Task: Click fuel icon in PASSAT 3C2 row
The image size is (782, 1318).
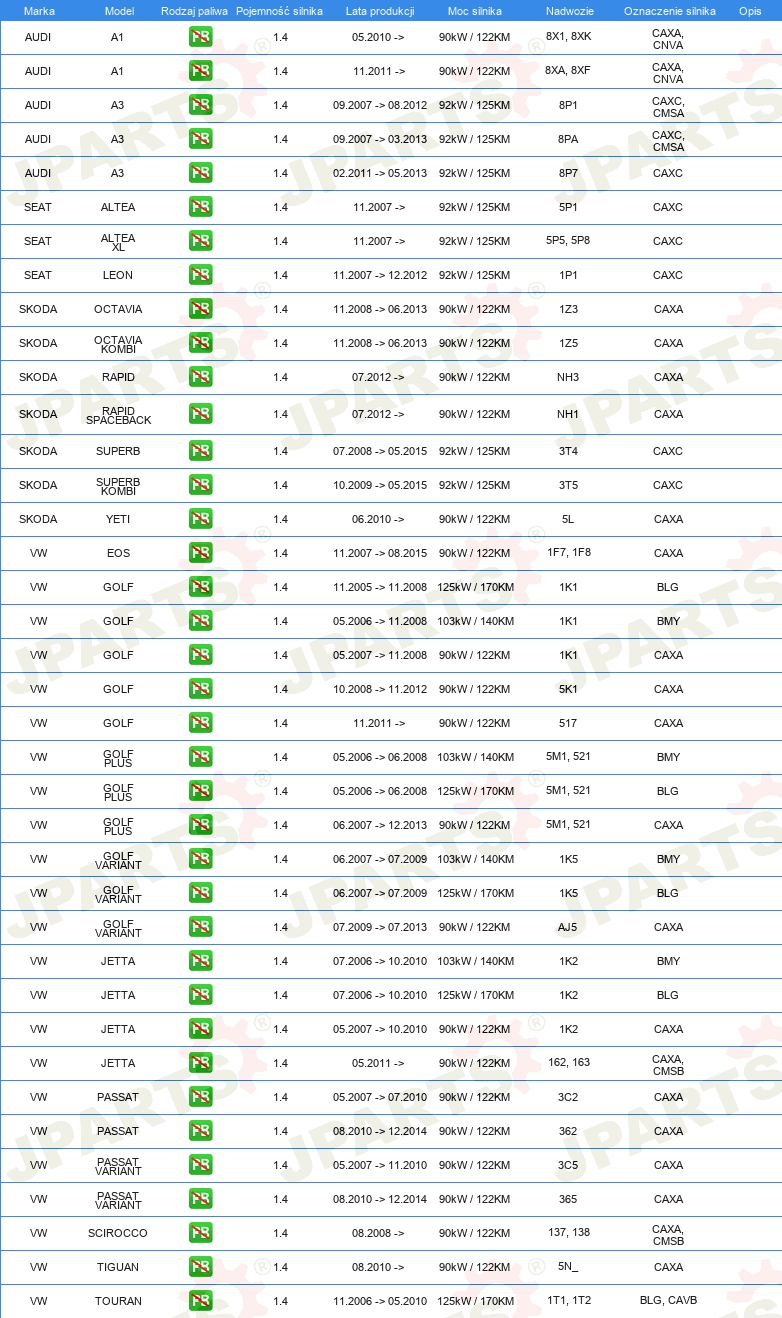Action: pyautogui.click(x=201, y=1097)
